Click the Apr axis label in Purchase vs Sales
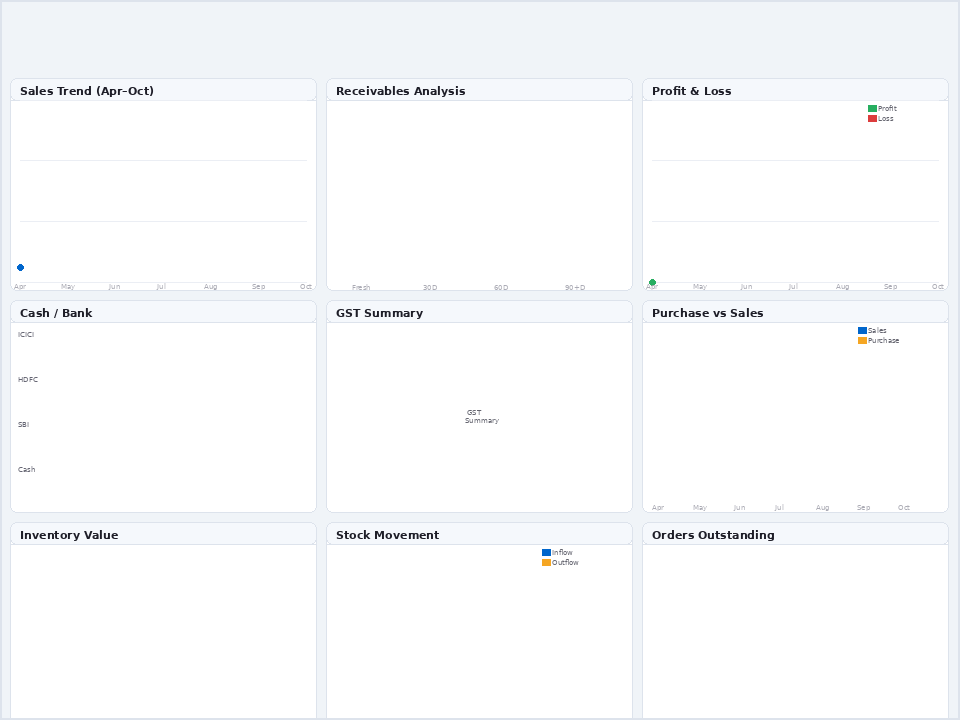 click(x=658, y=508)
